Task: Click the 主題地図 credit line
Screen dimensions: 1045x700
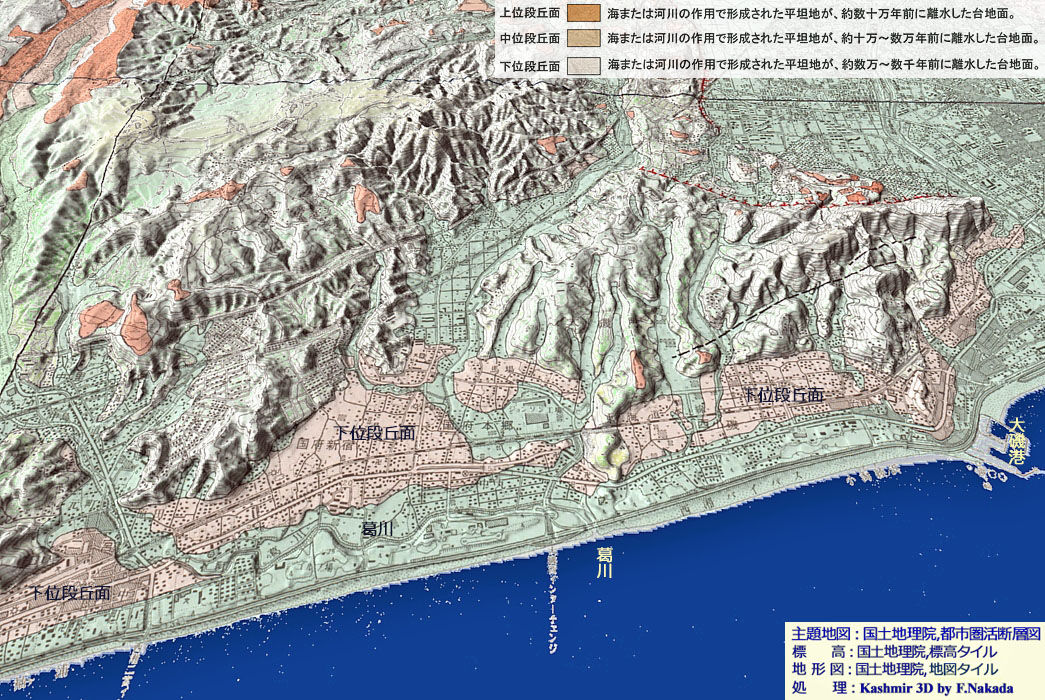Action: point(916,634)
